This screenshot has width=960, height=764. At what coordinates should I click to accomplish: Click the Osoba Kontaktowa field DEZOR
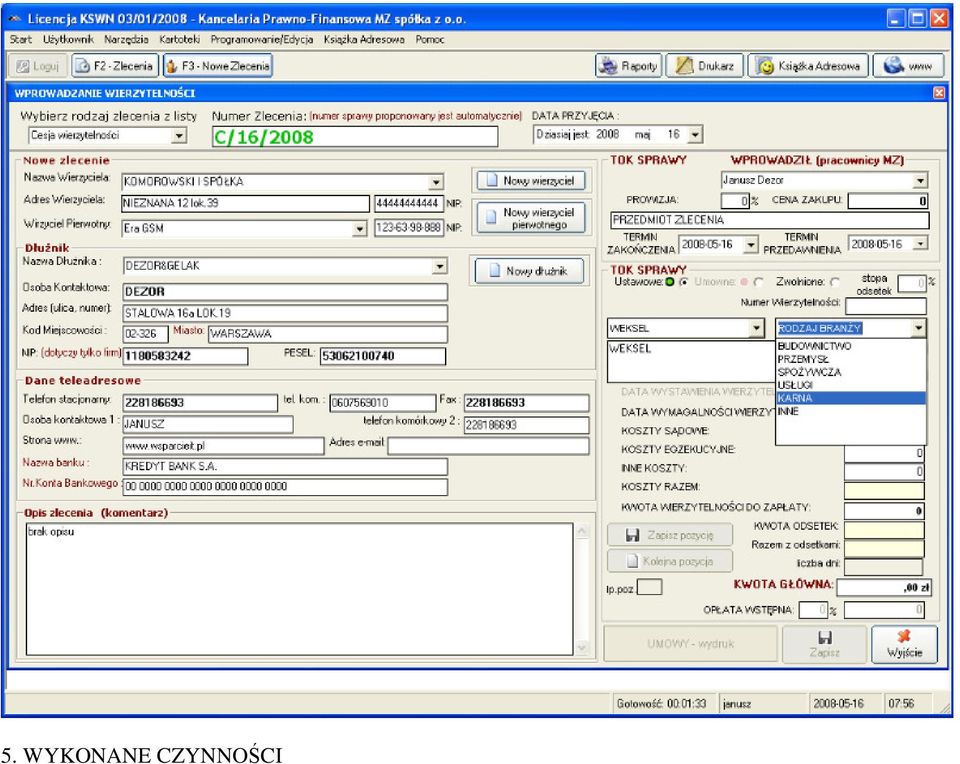click(x=285, y=291)
